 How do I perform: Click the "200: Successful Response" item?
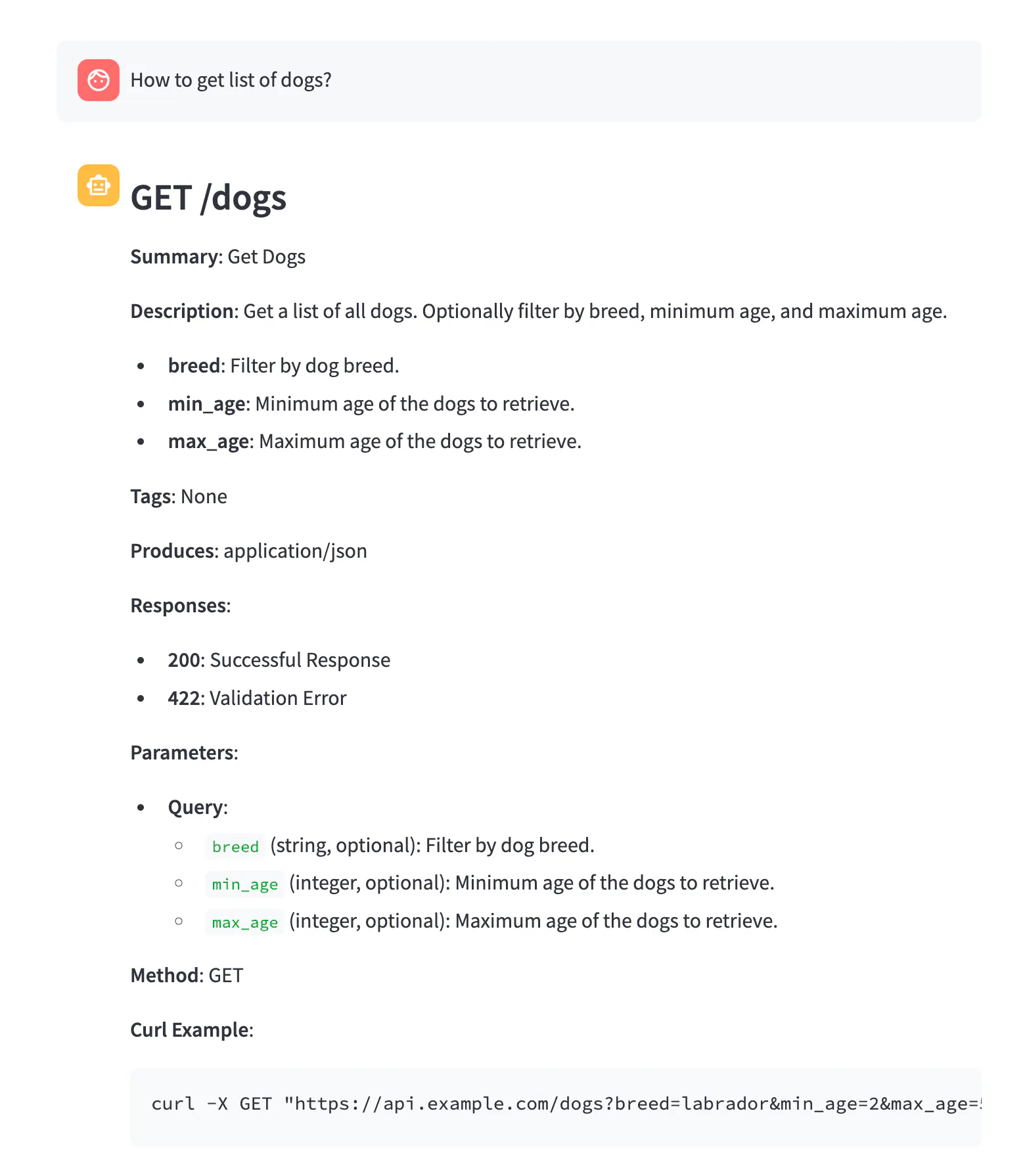pyautogui.click(x=279, y=660)
